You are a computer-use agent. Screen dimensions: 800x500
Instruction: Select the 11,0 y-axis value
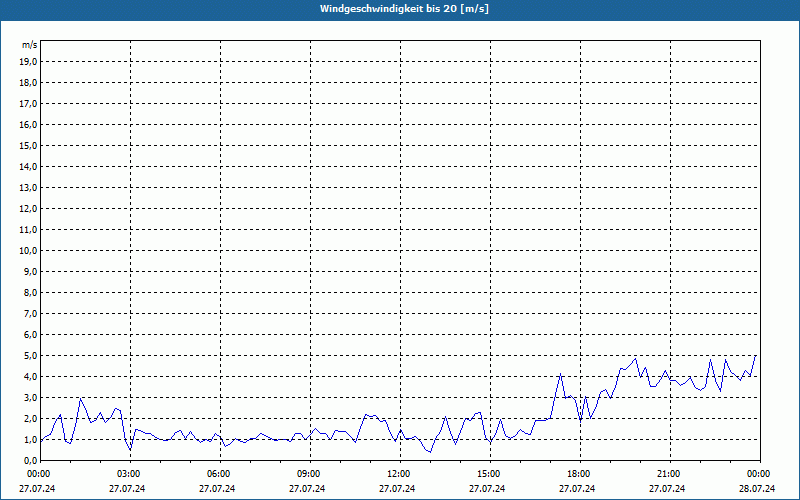(x=29, y=230)
